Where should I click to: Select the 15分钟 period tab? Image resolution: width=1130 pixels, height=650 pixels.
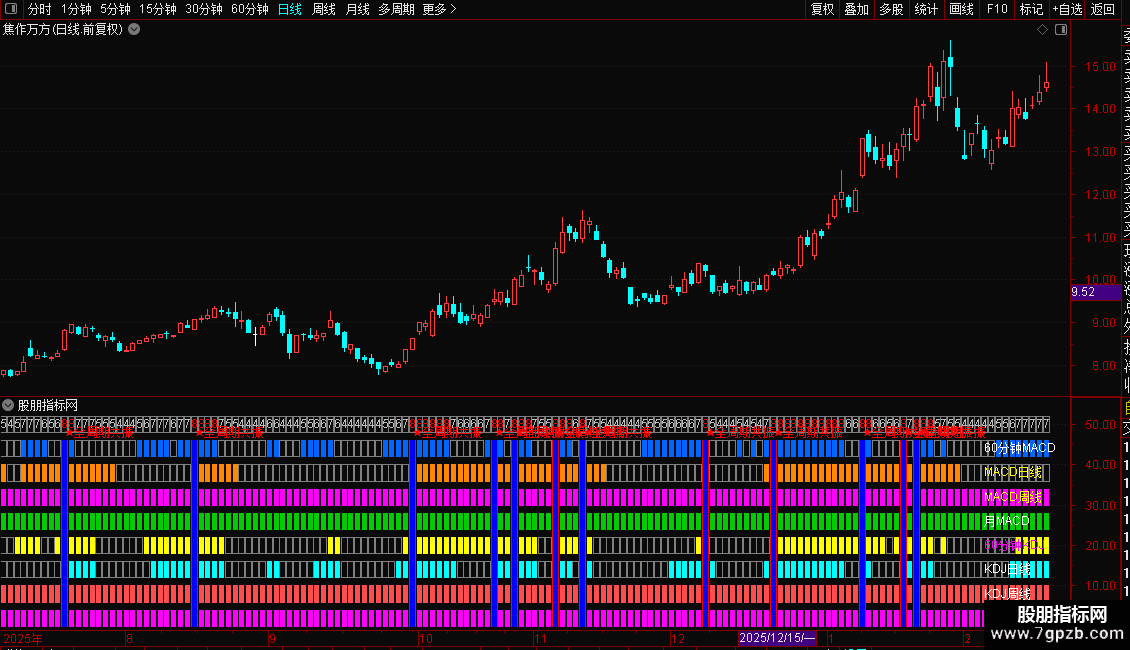click(x=158, y=9)
